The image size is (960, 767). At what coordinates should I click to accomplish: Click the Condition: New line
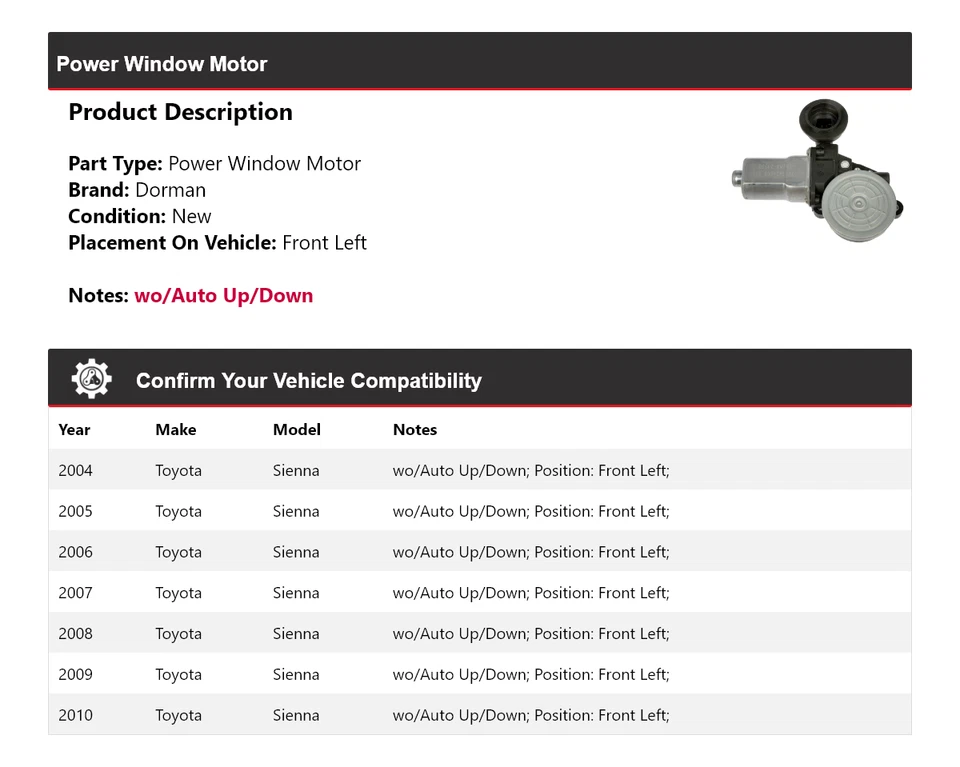coord(140,216)
